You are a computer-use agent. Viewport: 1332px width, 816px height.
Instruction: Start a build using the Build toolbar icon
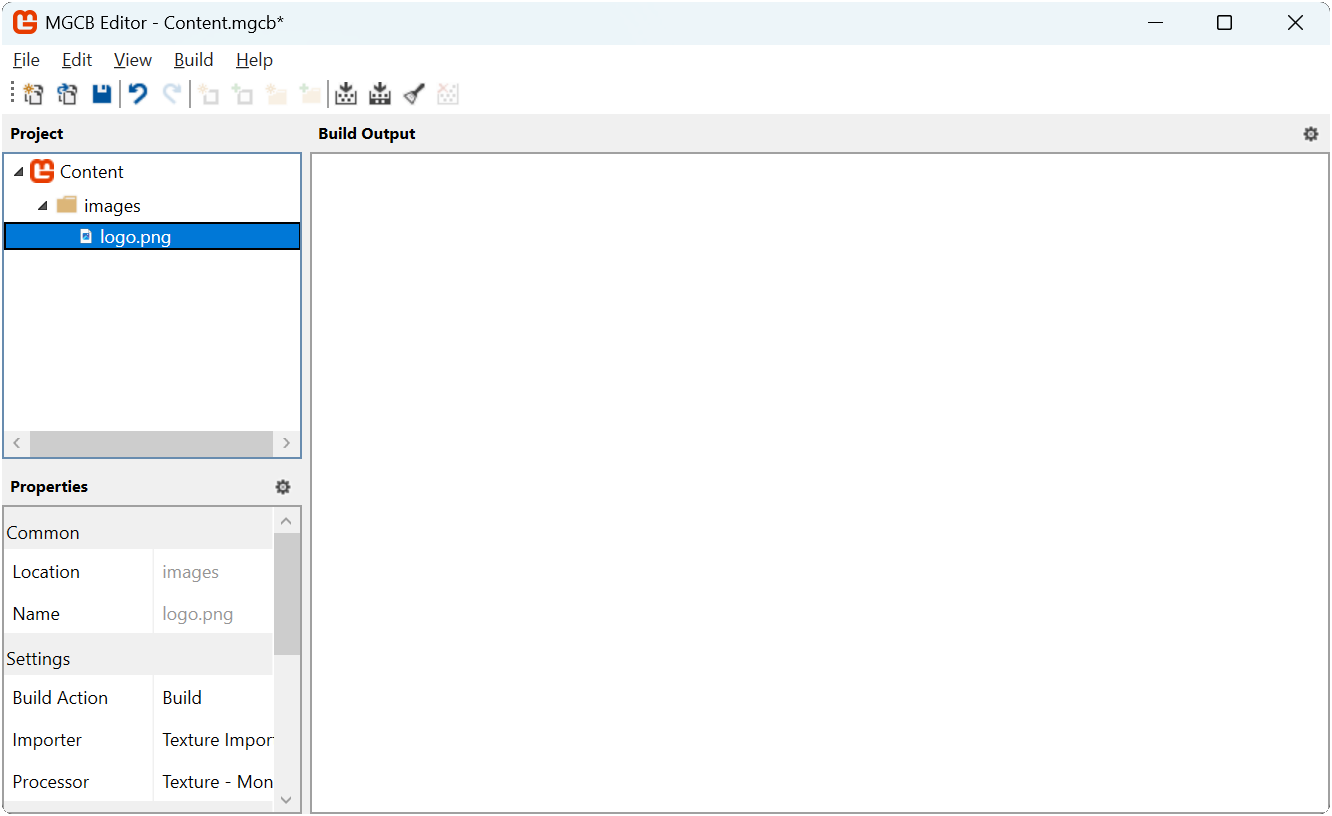346,93
